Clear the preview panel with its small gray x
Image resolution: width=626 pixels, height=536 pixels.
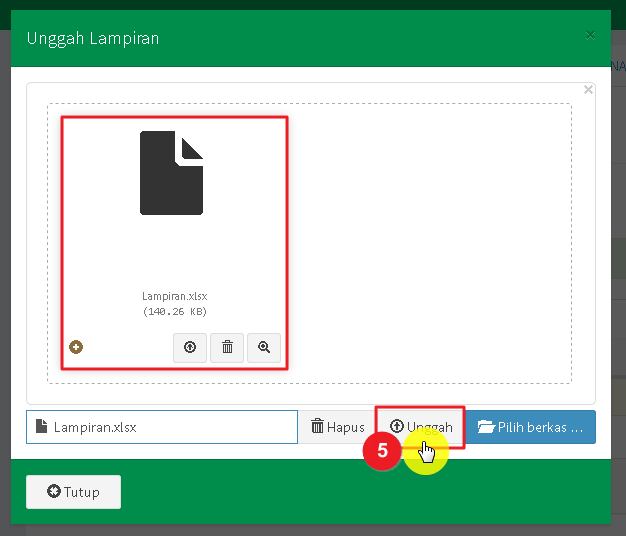coord(588,89)
